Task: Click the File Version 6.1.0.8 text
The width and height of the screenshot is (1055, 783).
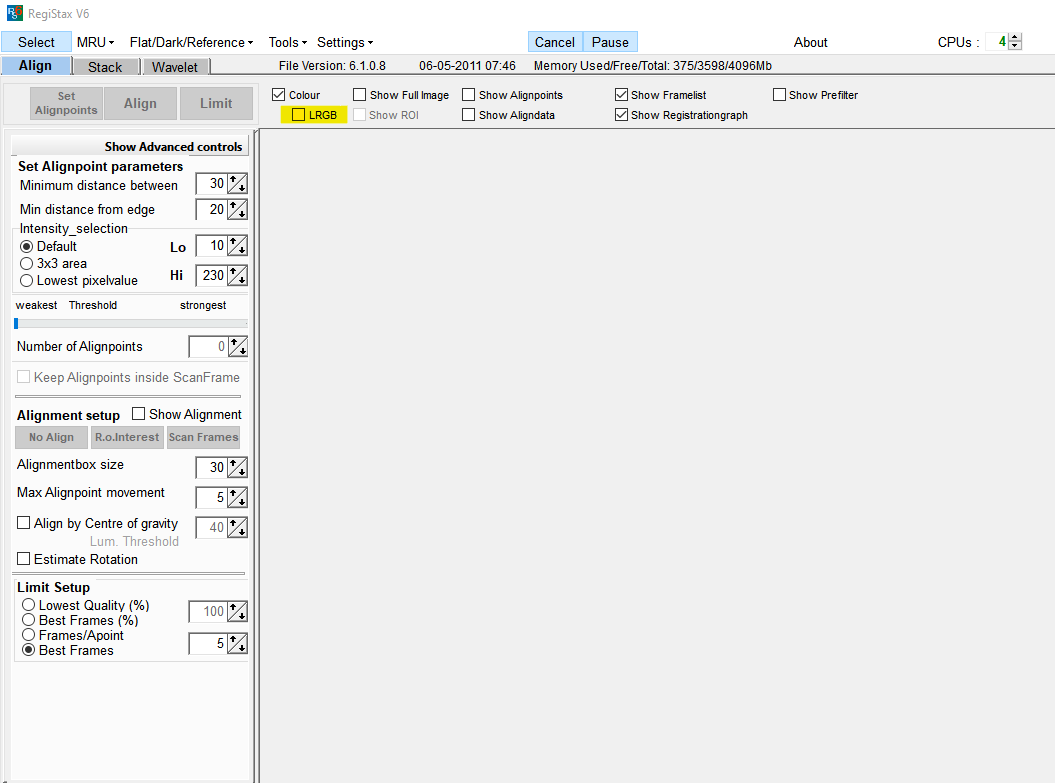Action: pos(332,66)
